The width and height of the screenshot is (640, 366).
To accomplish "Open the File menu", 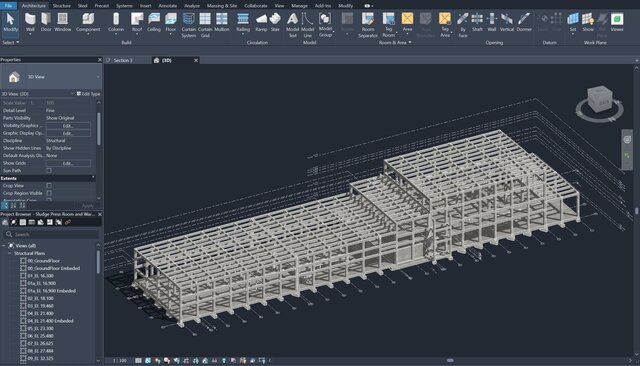I will [8, 6].
